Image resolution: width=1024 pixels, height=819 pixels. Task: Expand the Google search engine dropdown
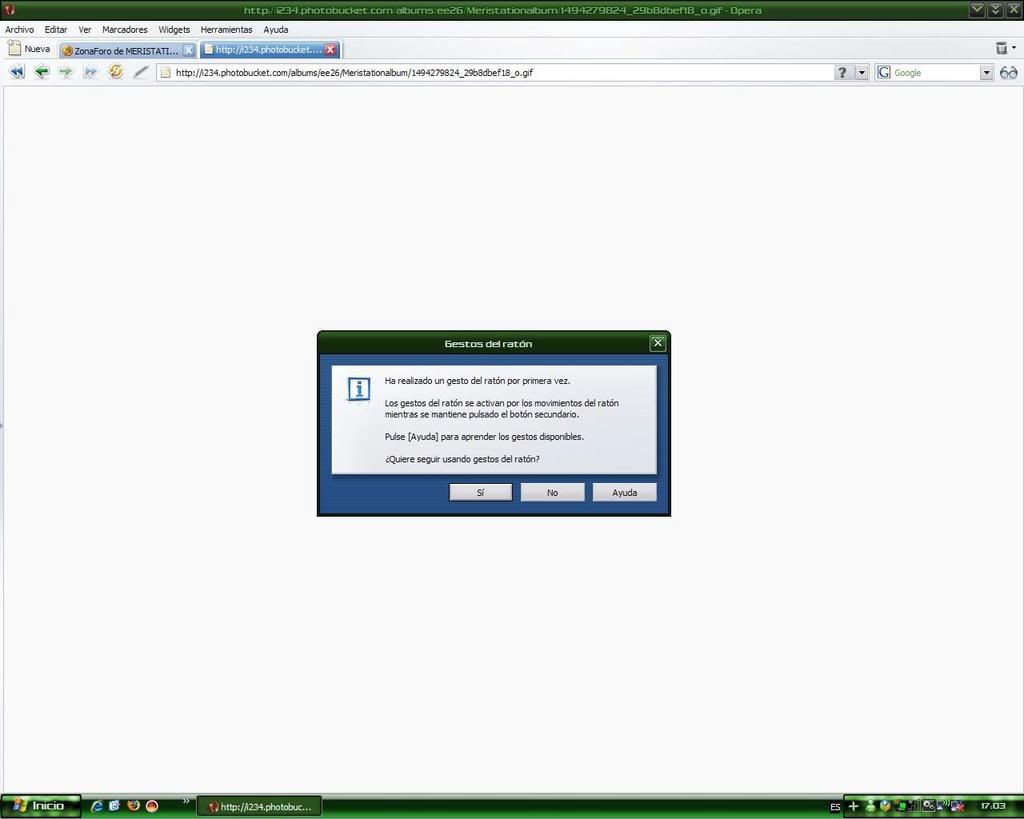(986, 72)
